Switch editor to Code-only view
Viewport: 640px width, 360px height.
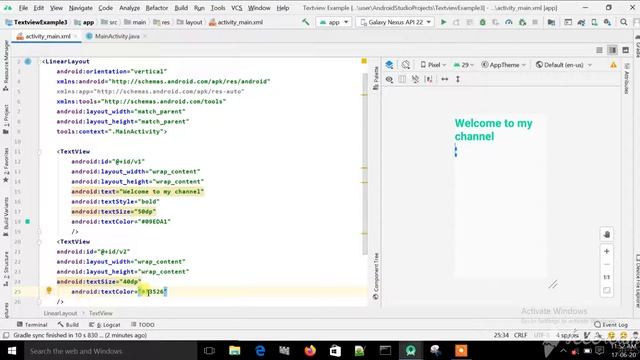click(x=599, y=50)
